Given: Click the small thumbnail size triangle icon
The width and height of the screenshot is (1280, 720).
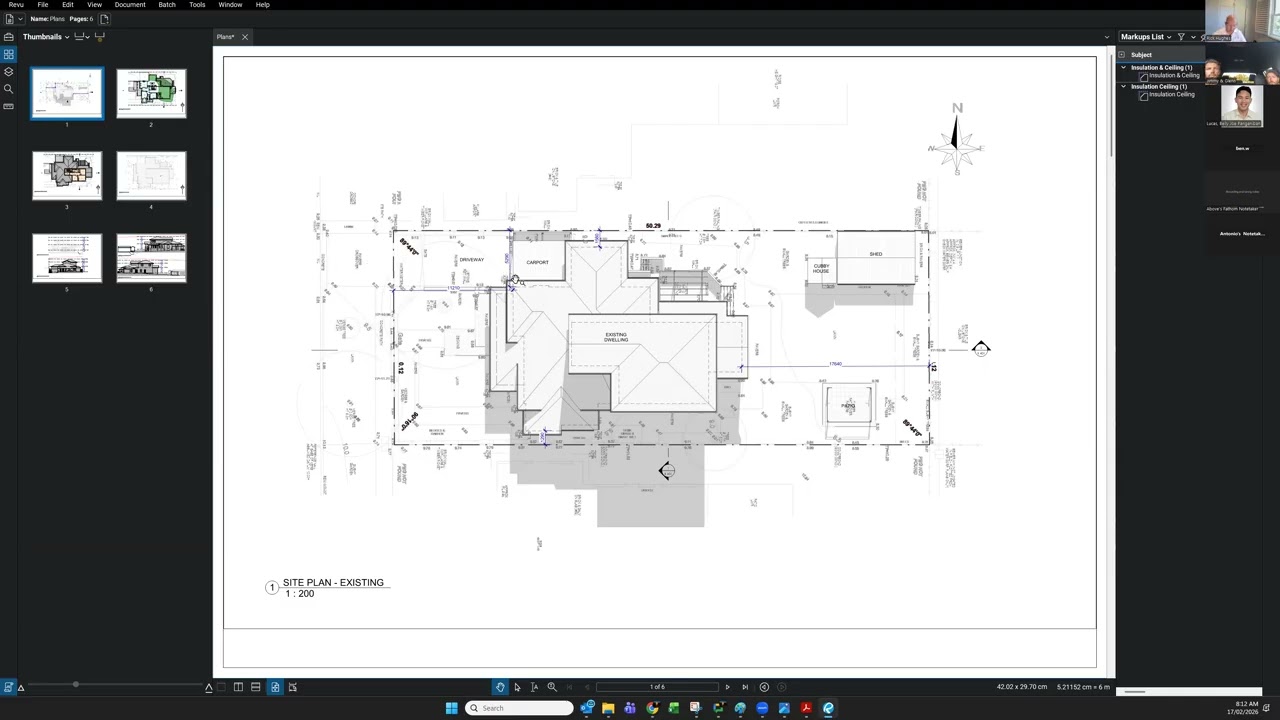Looking at the screenshot, I should coord(20,688).
